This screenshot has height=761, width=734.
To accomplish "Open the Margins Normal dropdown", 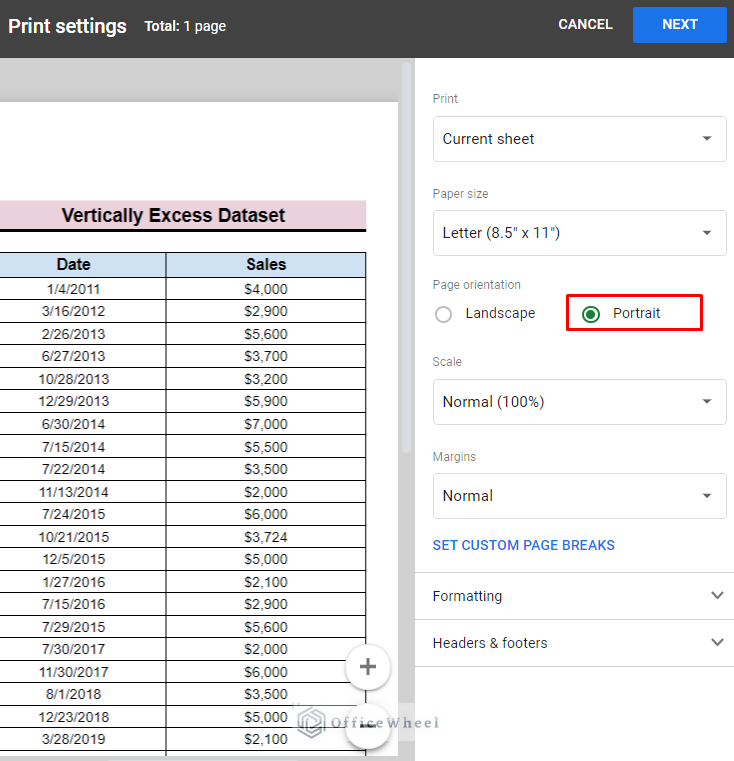I will [579, 496].
